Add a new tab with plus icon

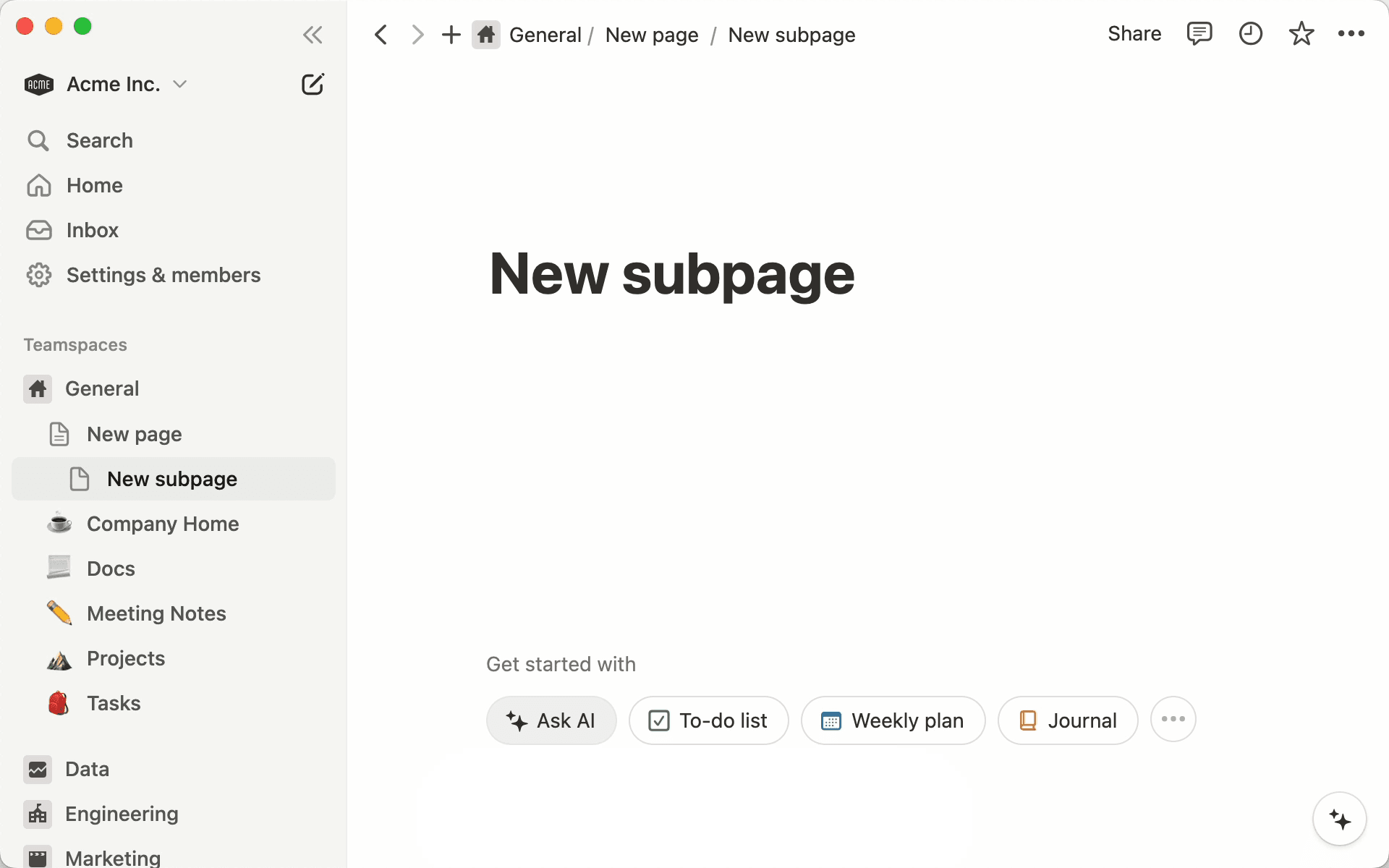pos(451,35)
